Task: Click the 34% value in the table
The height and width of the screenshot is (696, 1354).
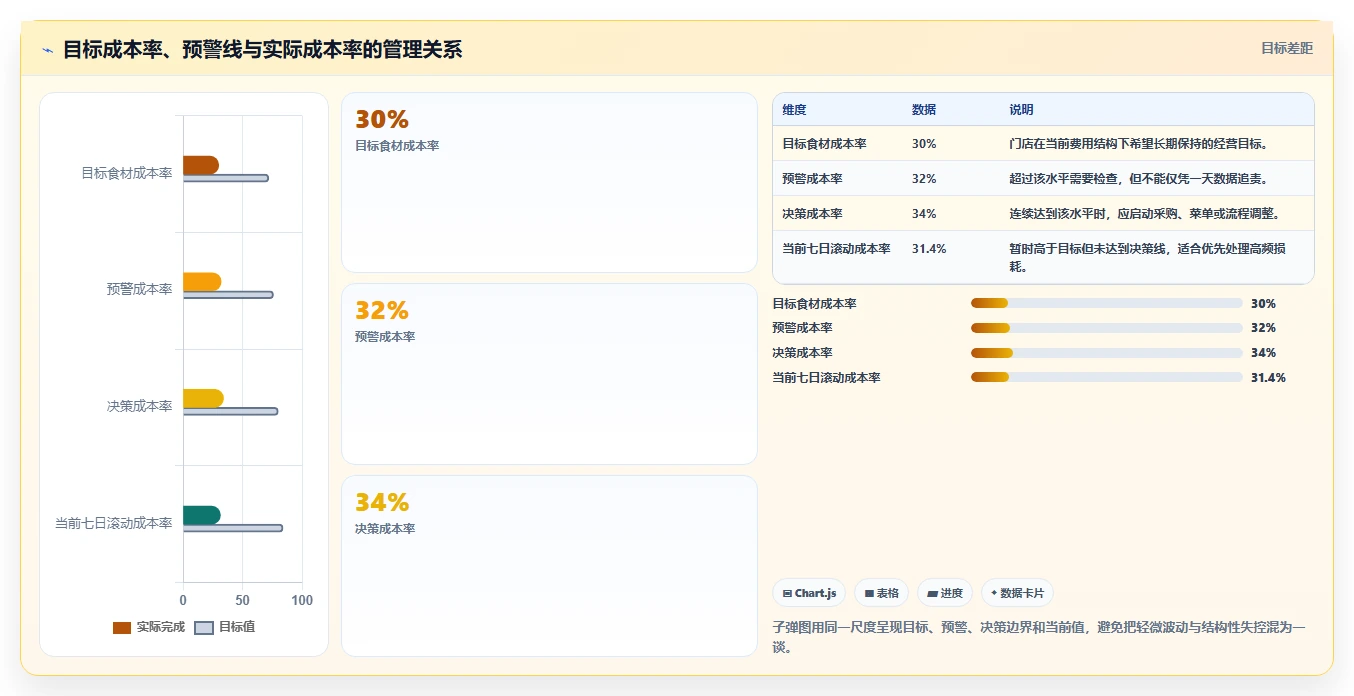Action: click(924, 214)
